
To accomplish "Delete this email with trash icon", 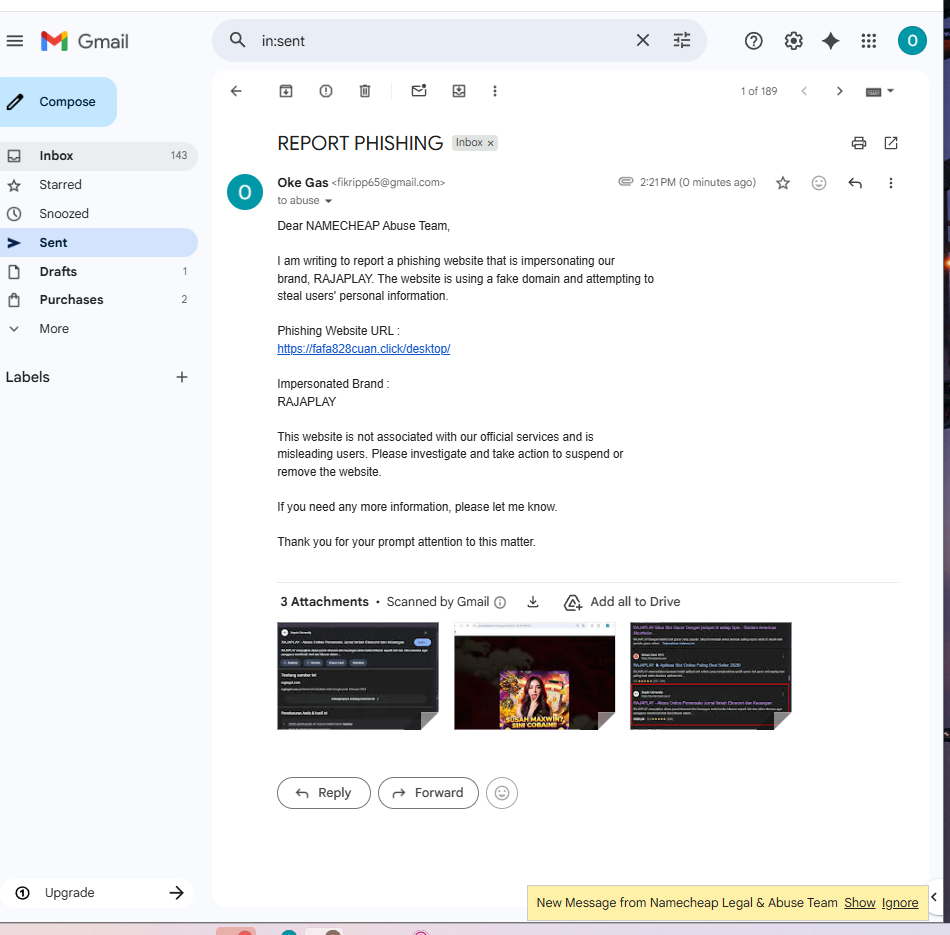I will click(365, 91).
